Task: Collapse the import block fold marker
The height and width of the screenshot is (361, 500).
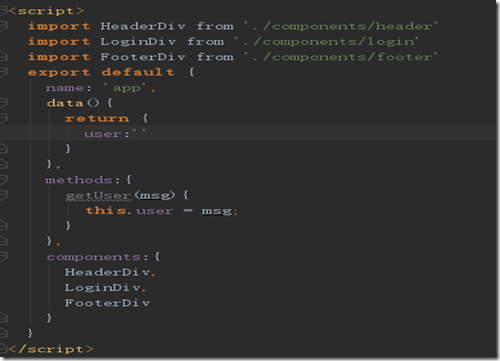Action: (x=3, y=26)
